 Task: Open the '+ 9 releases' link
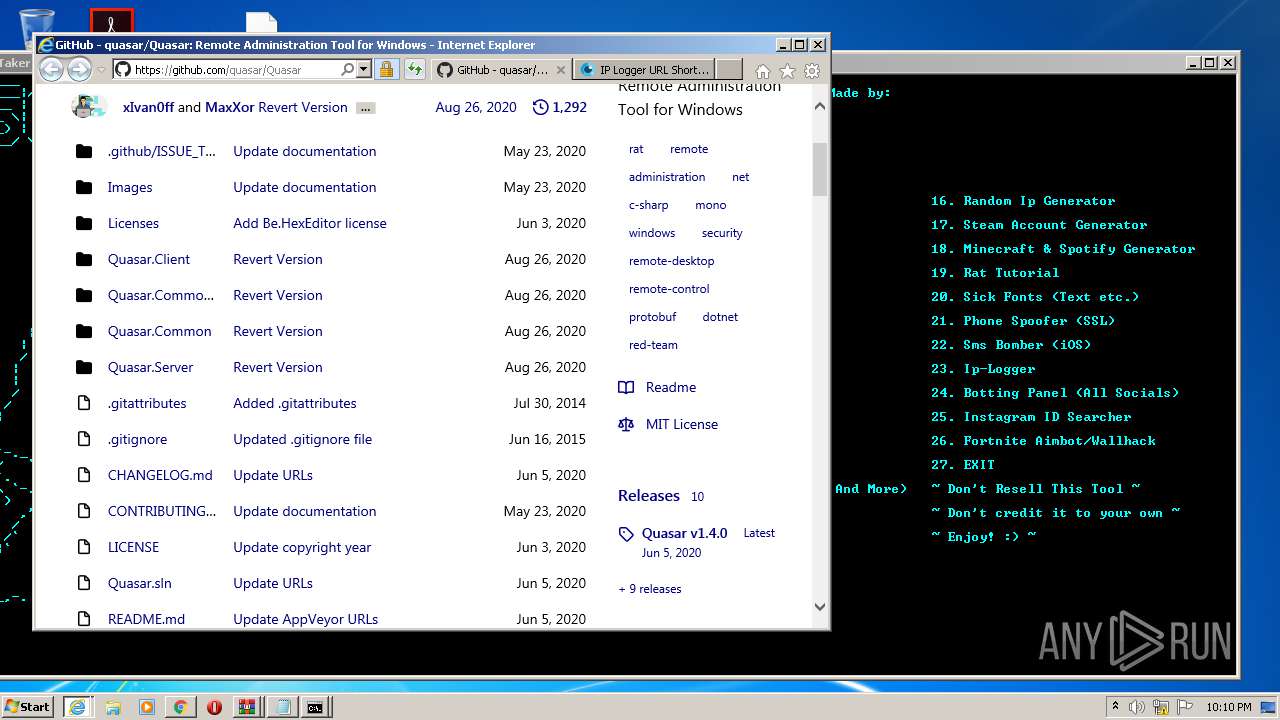click(650, 589)
